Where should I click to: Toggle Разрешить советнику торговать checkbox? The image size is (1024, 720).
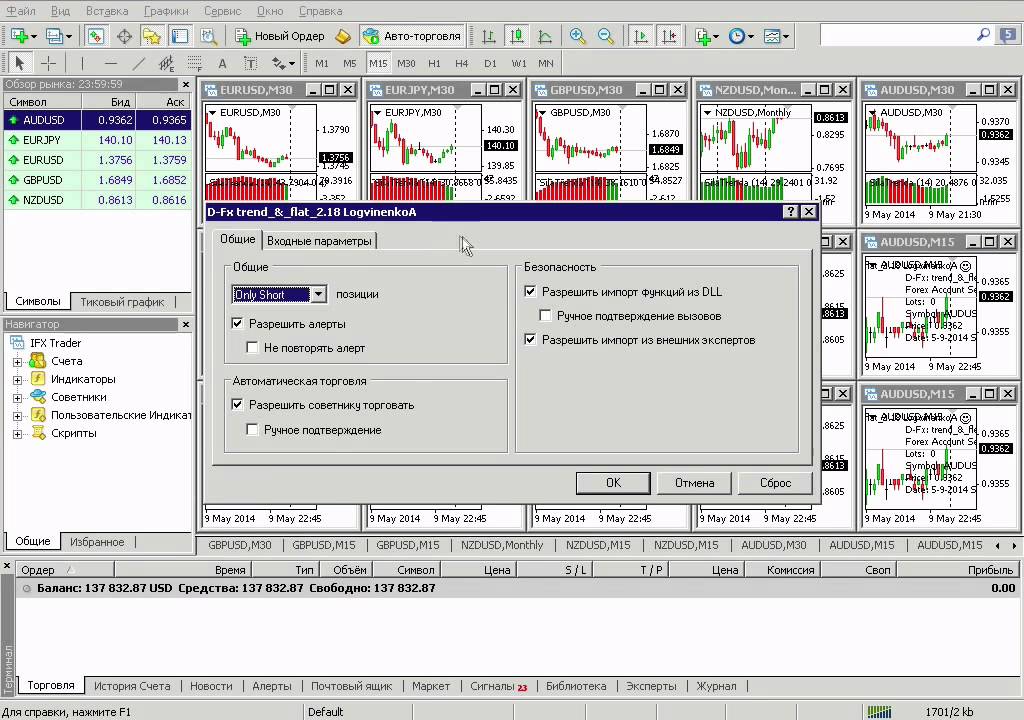tap(238, 405)
